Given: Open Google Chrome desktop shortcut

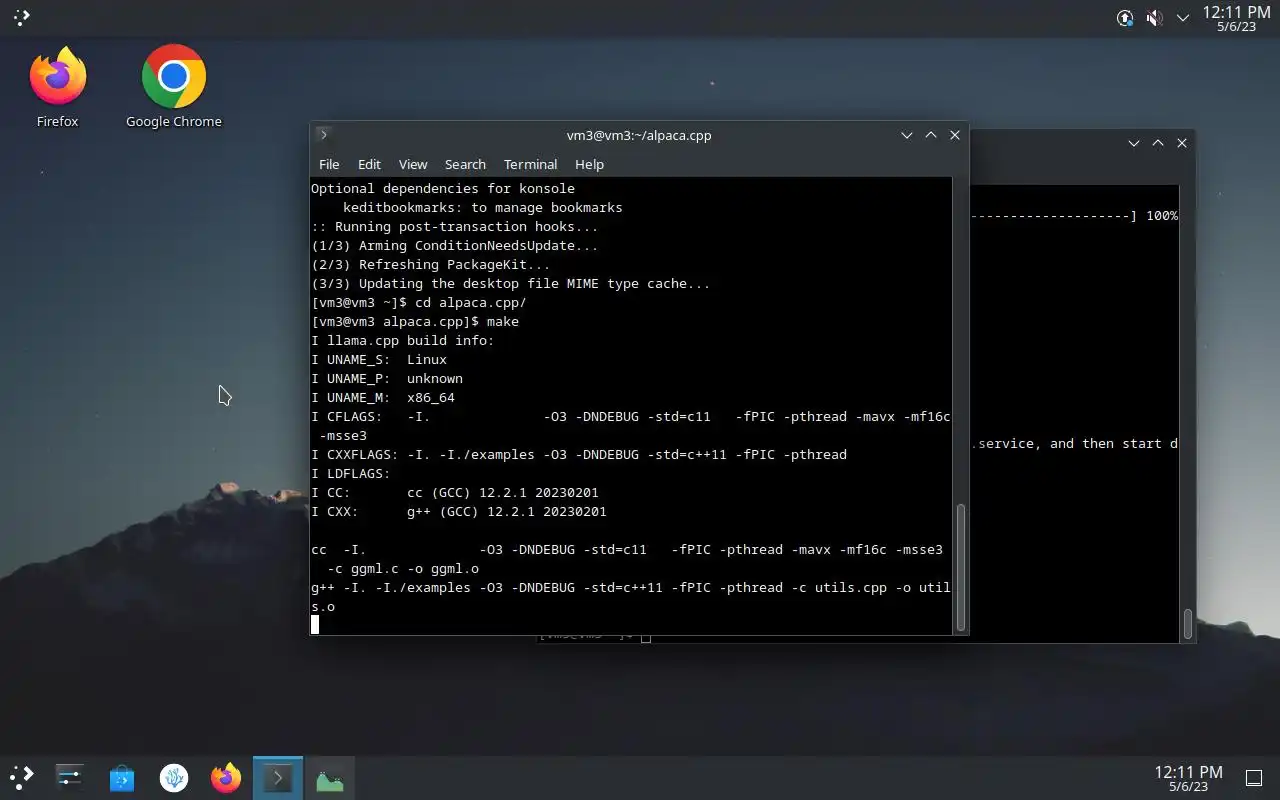Looking at the screenshot, I should (174, 87).
